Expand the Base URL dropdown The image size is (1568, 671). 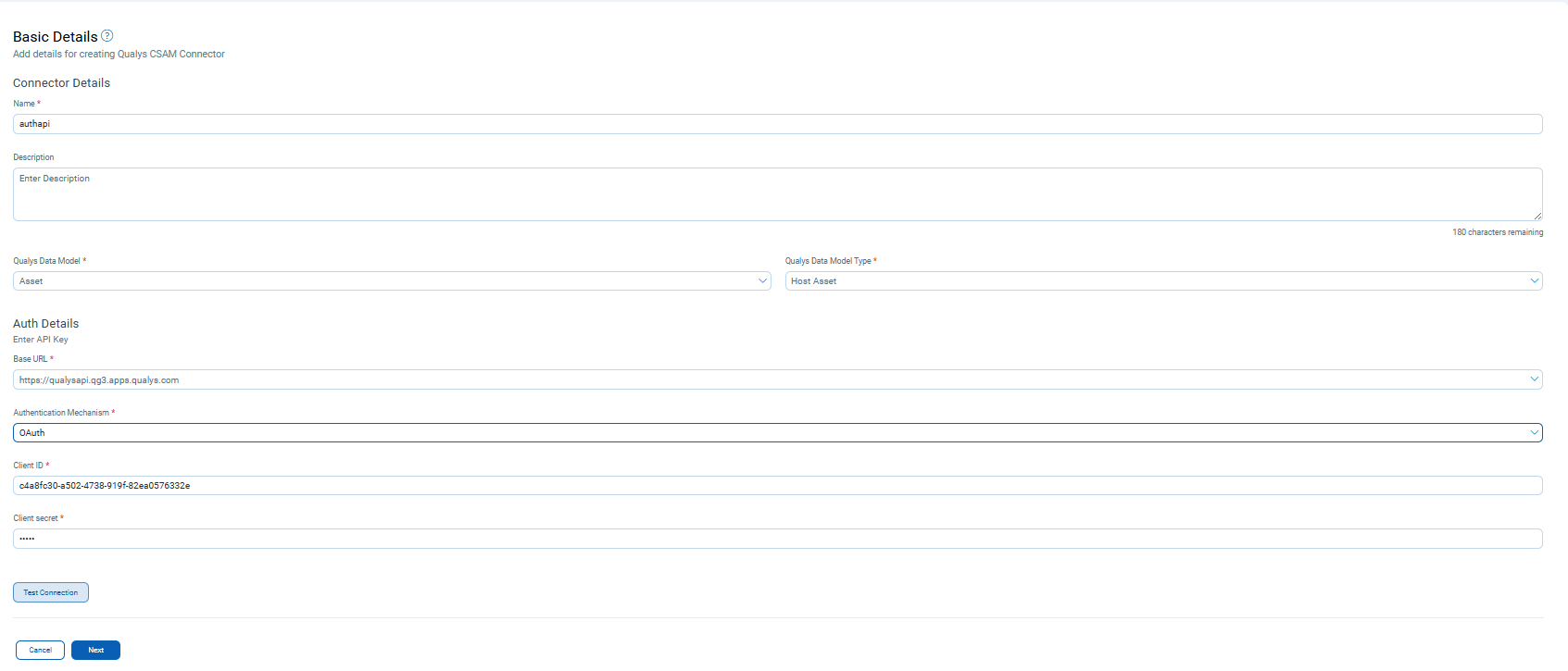coord(778,379)
